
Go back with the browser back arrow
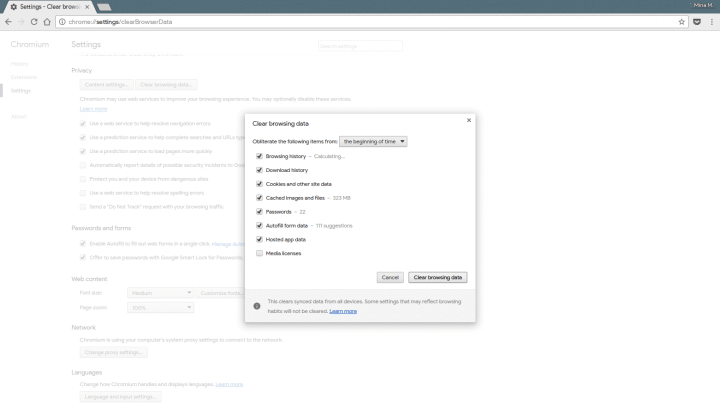pyautogui.click(x=8, y=22)
